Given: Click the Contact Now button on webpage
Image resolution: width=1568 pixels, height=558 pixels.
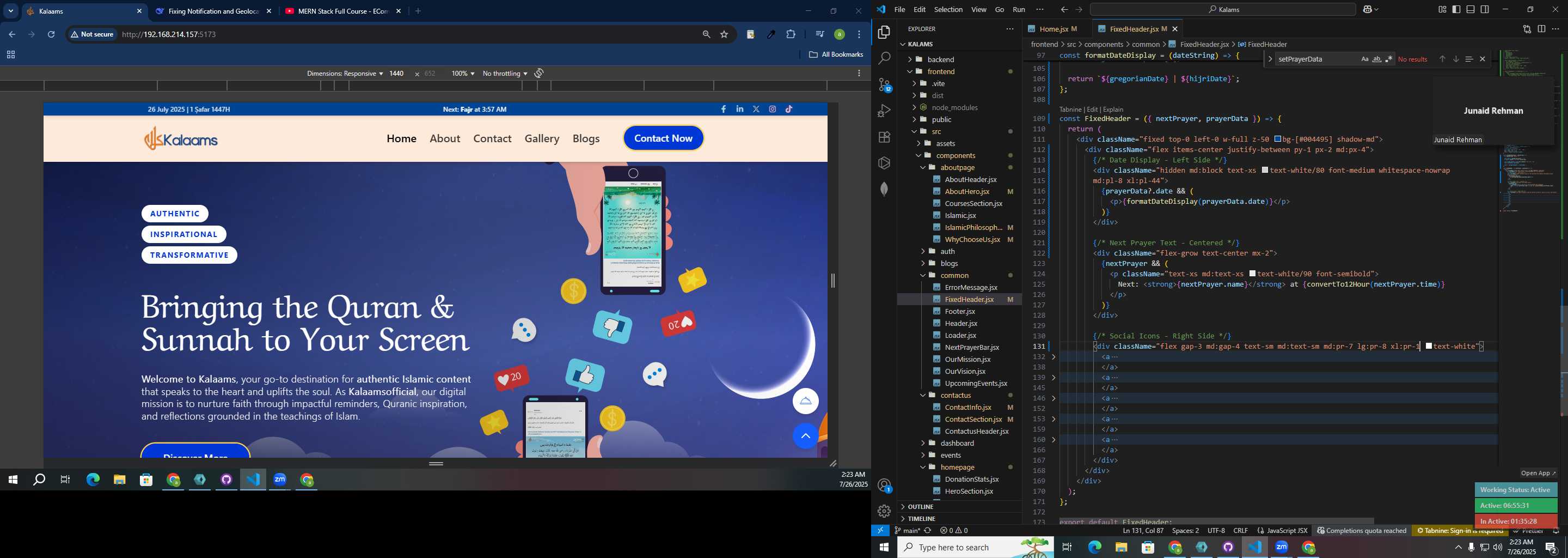Looking at the screenshot, I should [663, 138].
